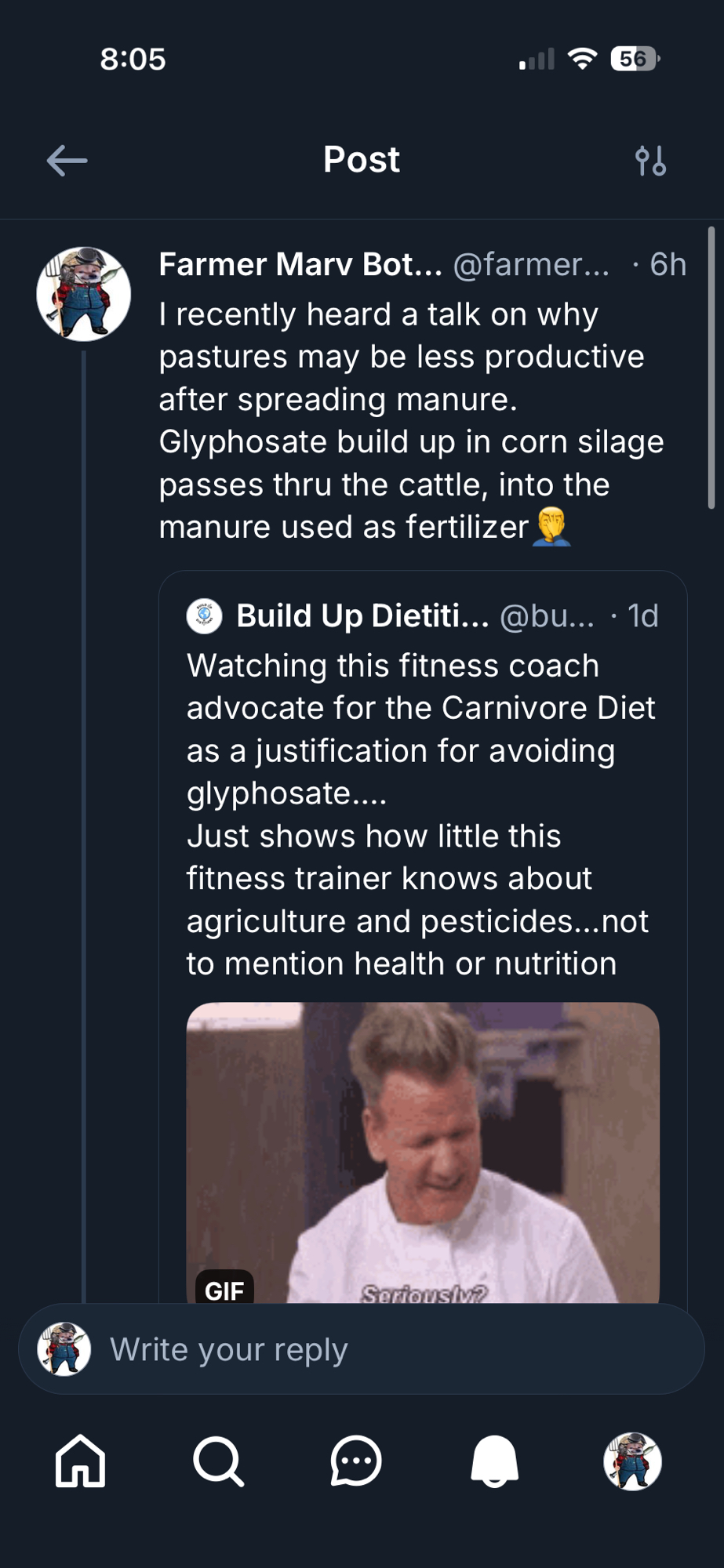Open the post thread settings icon

coord(650,161)
